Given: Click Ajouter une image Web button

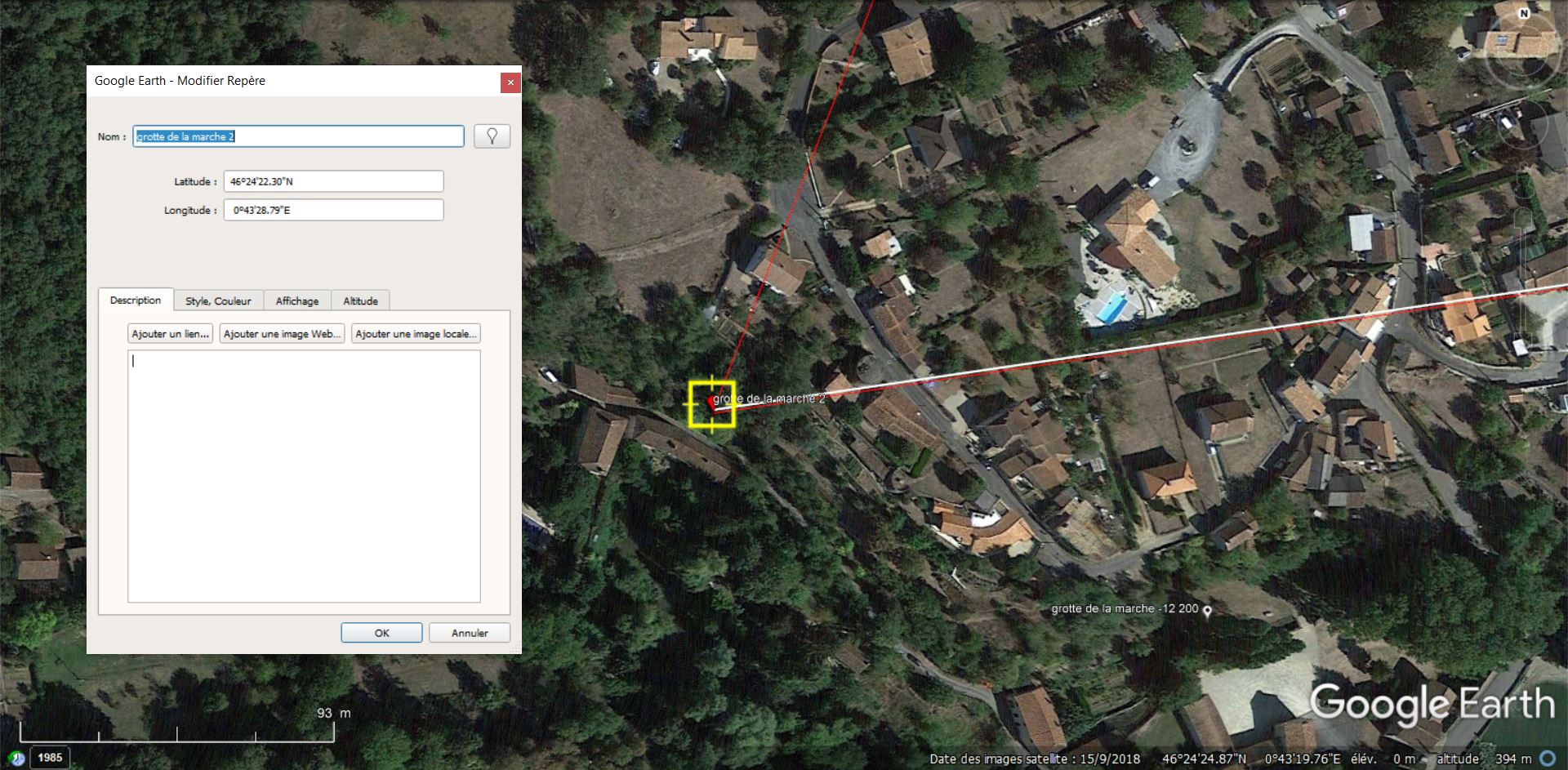Looking at the screenshot, I should (x=282, y=333).
